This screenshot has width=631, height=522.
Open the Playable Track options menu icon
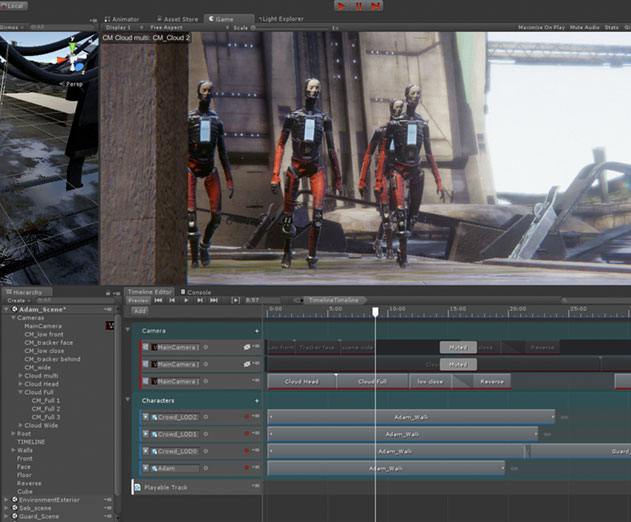(256, 486)
